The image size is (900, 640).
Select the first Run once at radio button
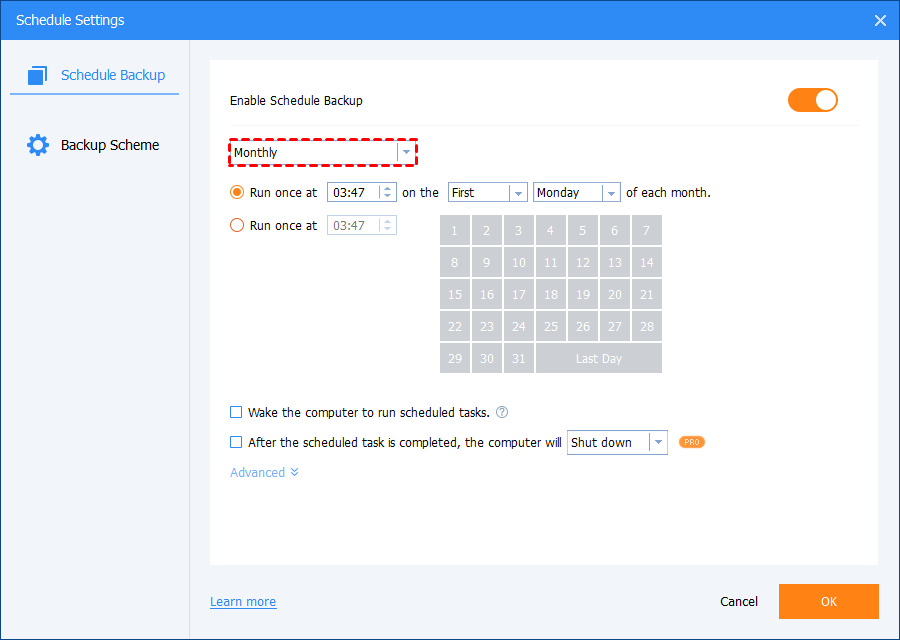pos(237,193)
